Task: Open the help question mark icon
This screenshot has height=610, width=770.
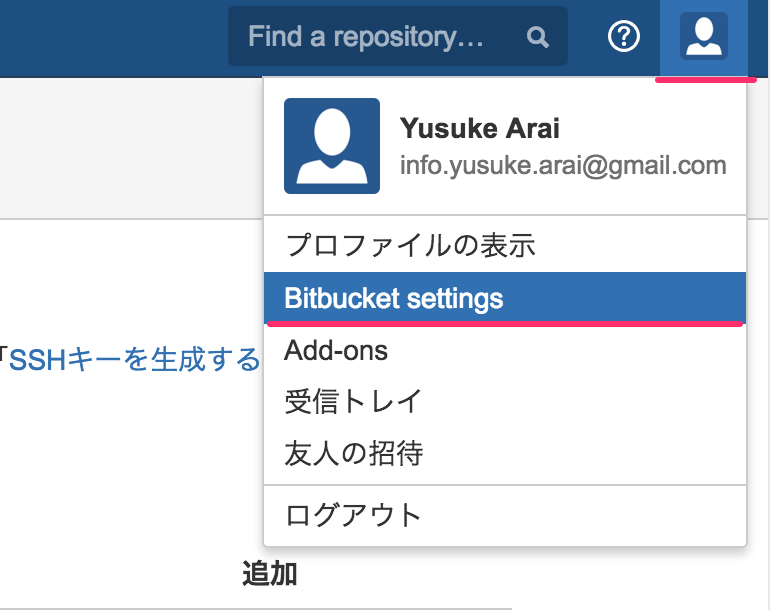Action: 624,36
